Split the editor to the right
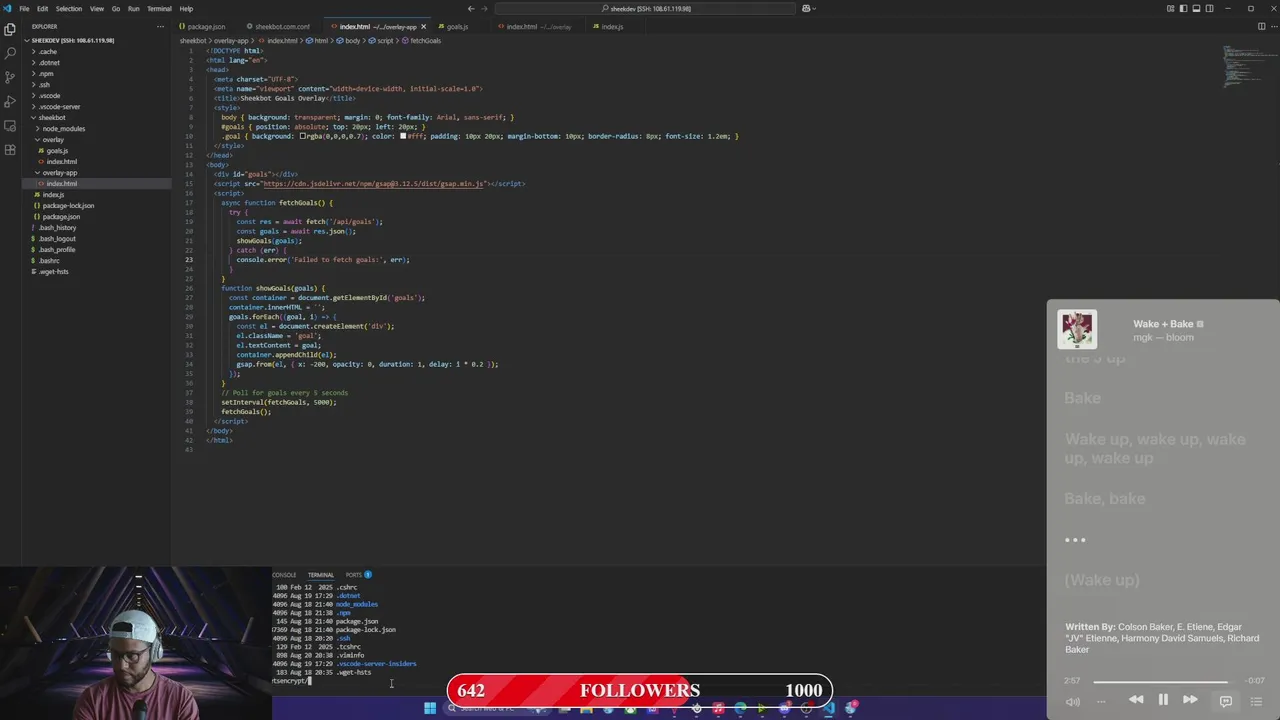 (x=1262, y=27)
